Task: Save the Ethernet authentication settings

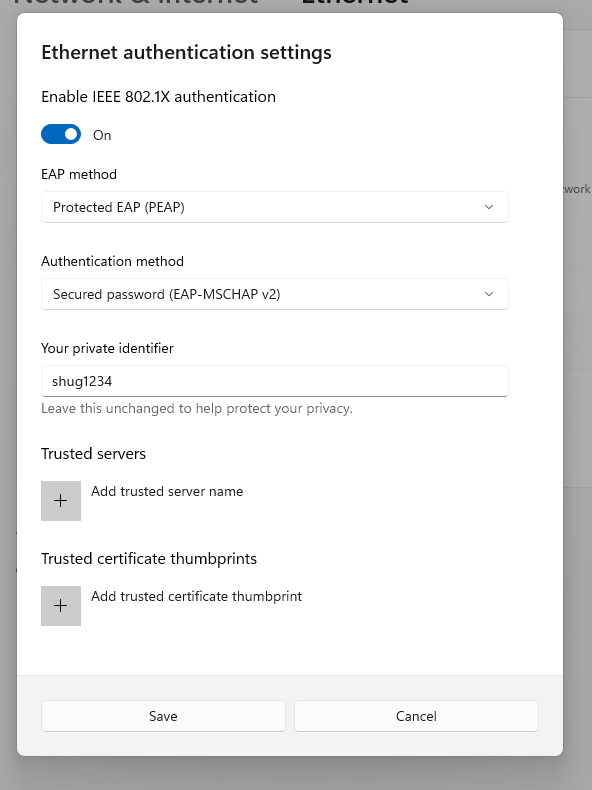Action: (x=163, y=716)
